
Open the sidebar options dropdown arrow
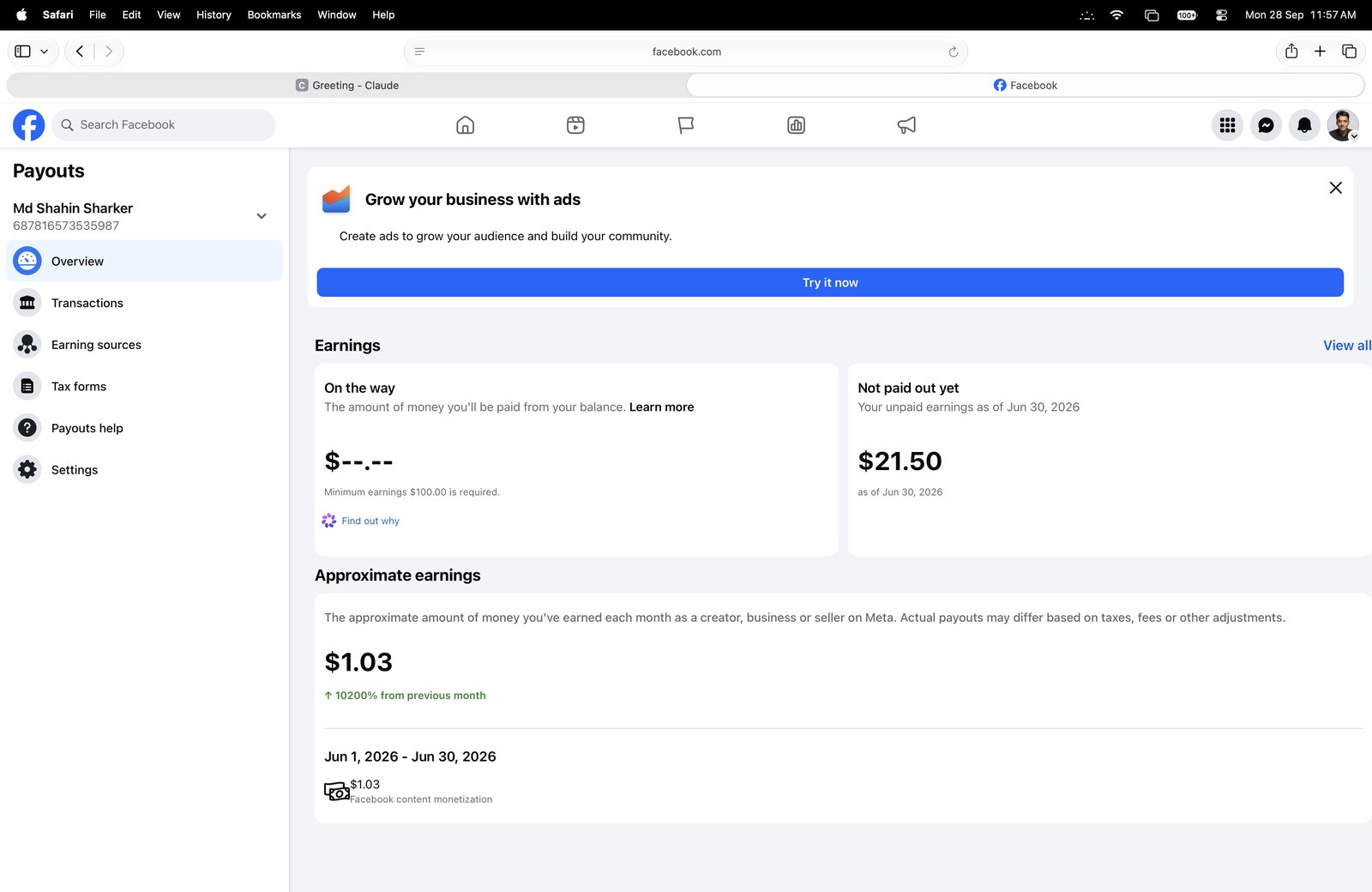click(x=44, y=51)
